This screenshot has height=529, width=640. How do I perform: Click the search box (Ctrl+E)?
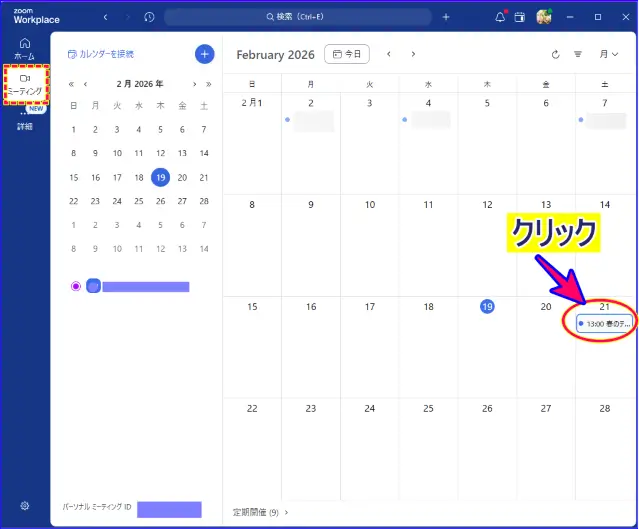(298, 17)
